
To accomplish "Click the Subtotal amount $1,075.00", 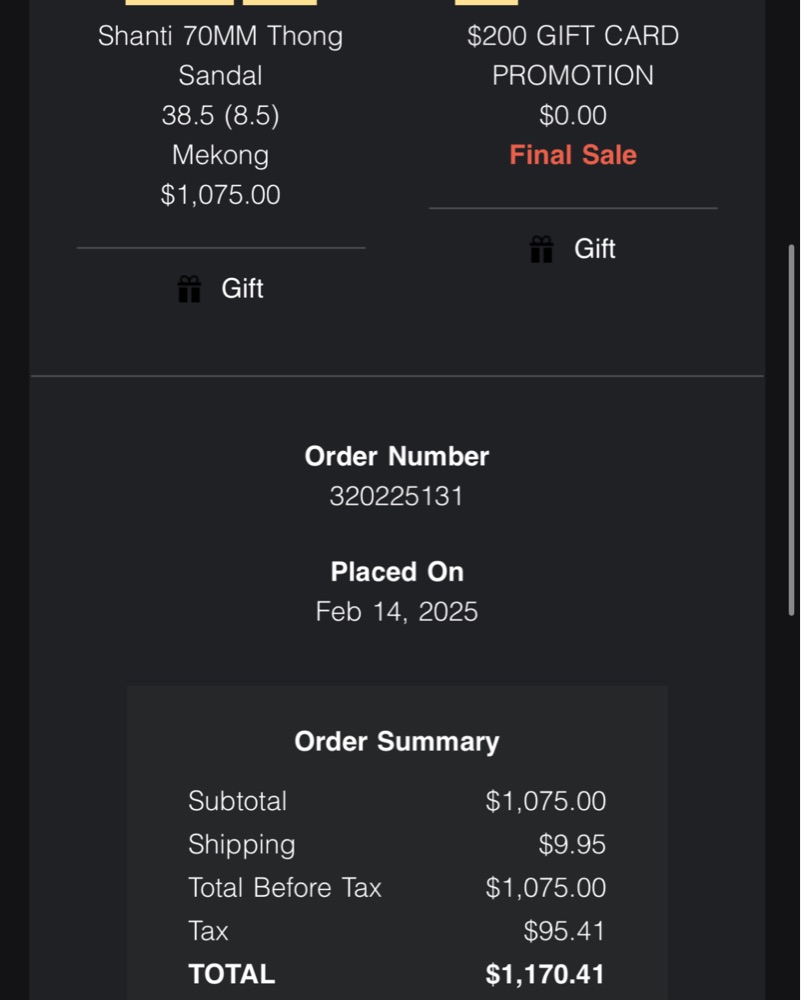I will coord(545,802).
